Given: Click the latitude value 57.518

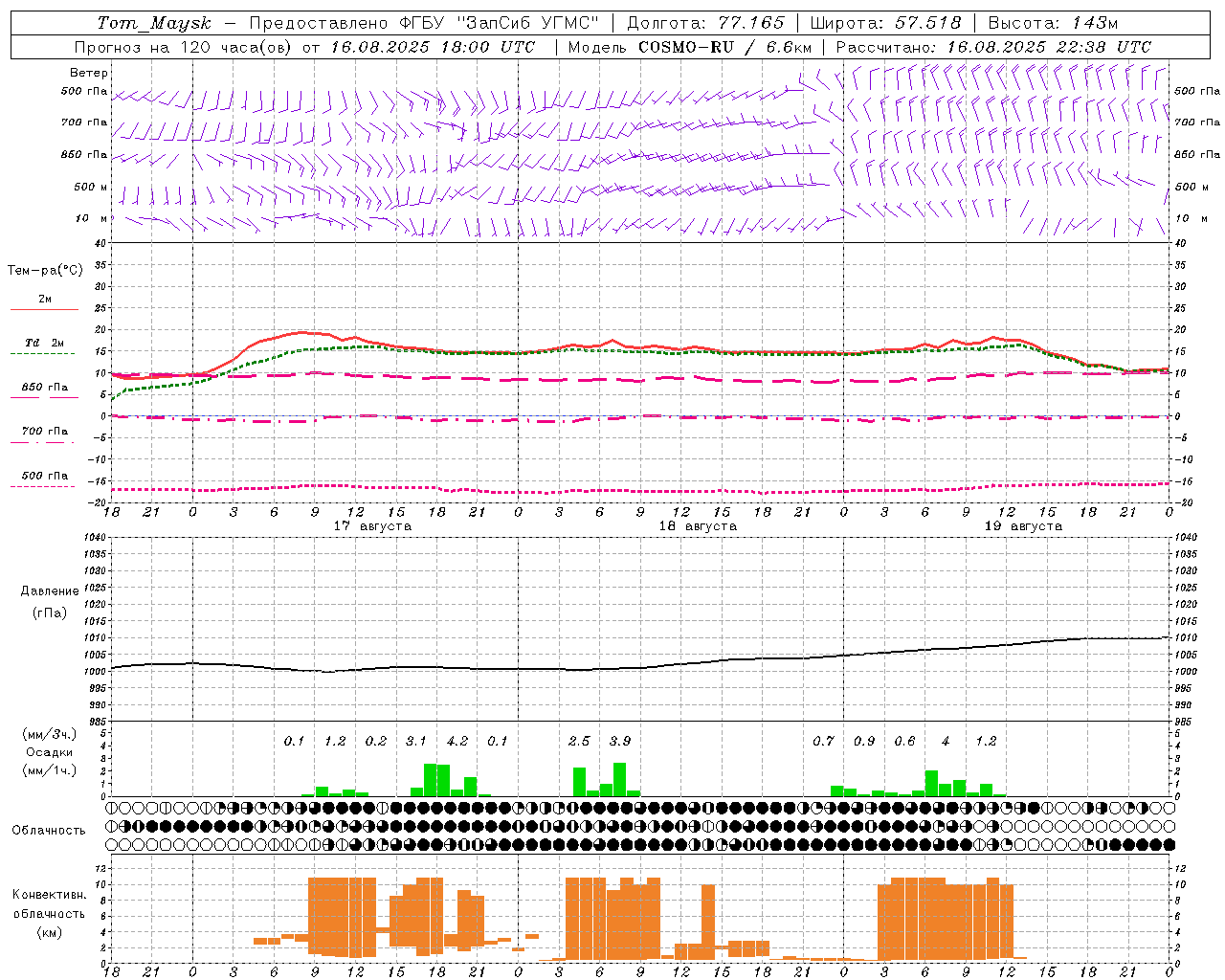Looking at the screenshot, I should [928, 23].
